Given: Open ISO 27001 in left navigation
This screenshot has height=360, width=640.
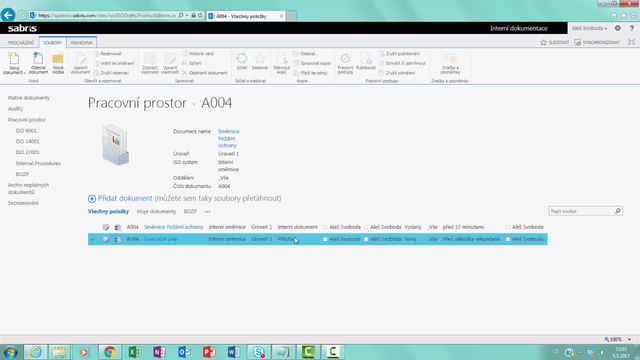Looking at the screenshot, I should click(x=28, y=152).
